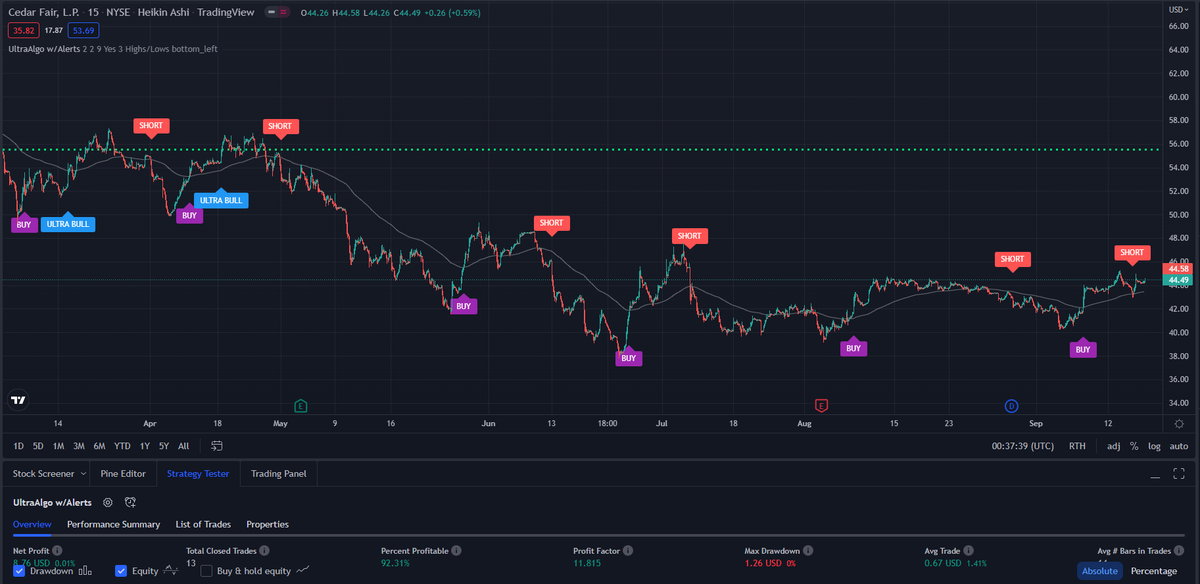Toggle percent scale button
The height and width of the screenshot is (584, 1200).
click(1134, 446)
